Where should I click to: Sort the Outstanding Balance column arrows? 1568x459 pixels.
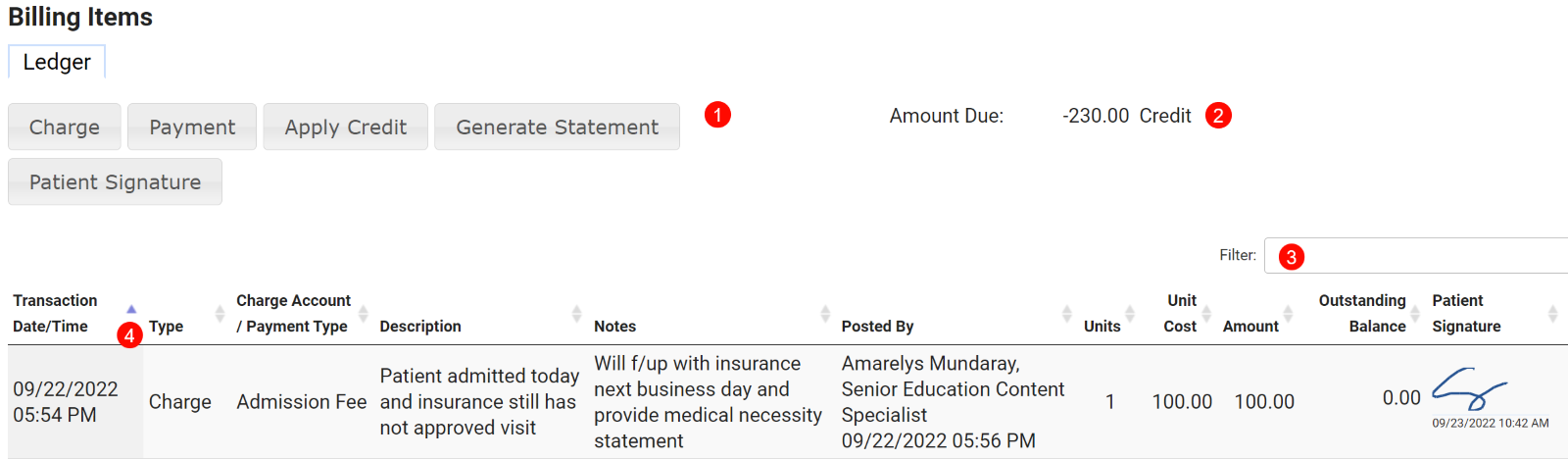(x=1415, y=314)
